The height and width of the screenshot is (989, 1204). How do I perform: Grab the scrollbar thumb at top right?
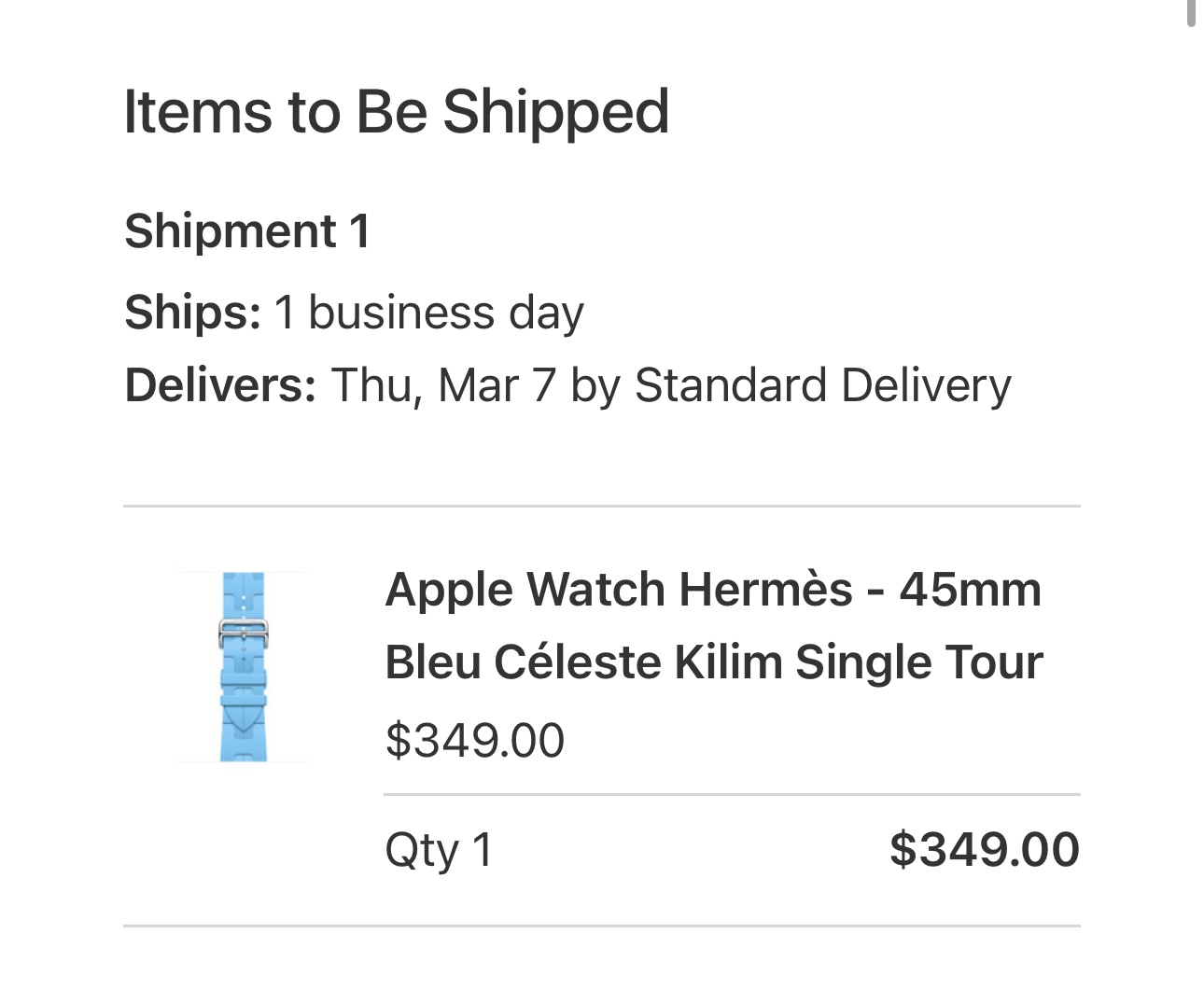point(1191,13)
